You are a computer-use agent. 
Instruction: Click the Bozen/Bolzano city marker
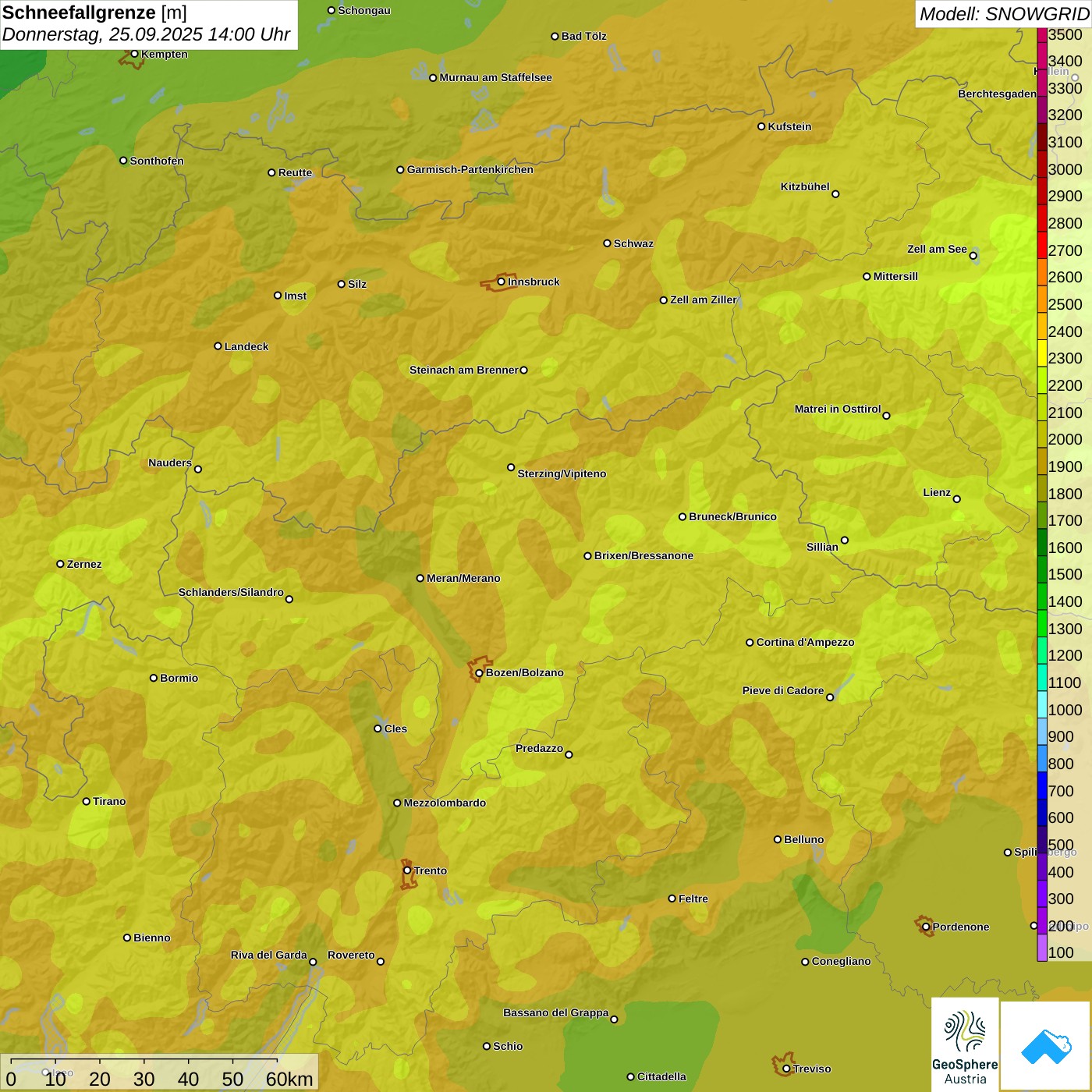point(479,672)
